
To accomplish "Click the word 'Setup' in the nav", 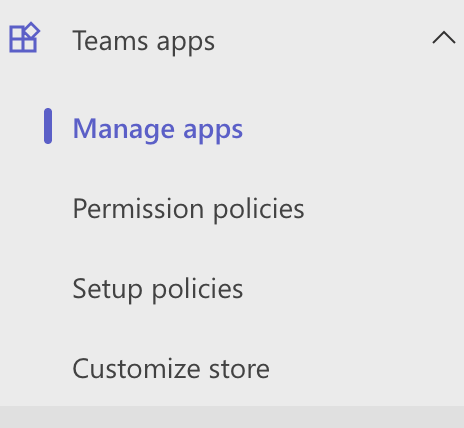I will pyautogui.click(x=108, y=289).
